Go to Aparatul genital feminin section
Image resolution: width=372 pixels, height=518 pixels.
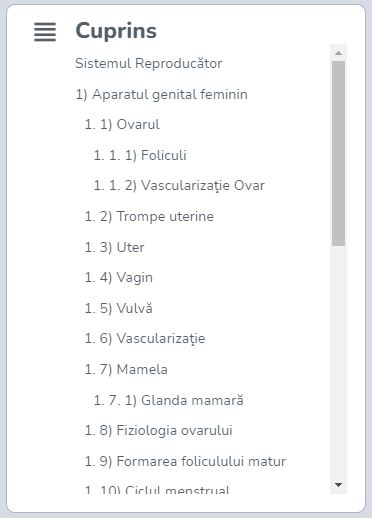(x=161, y=94)
